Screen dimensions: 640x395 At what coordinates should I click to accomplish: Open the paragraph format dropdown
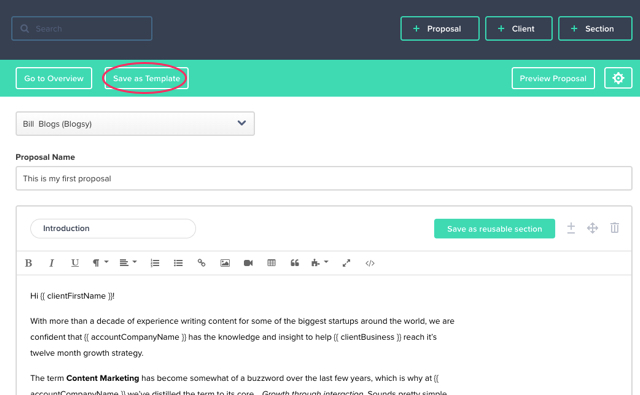(100, 263)
